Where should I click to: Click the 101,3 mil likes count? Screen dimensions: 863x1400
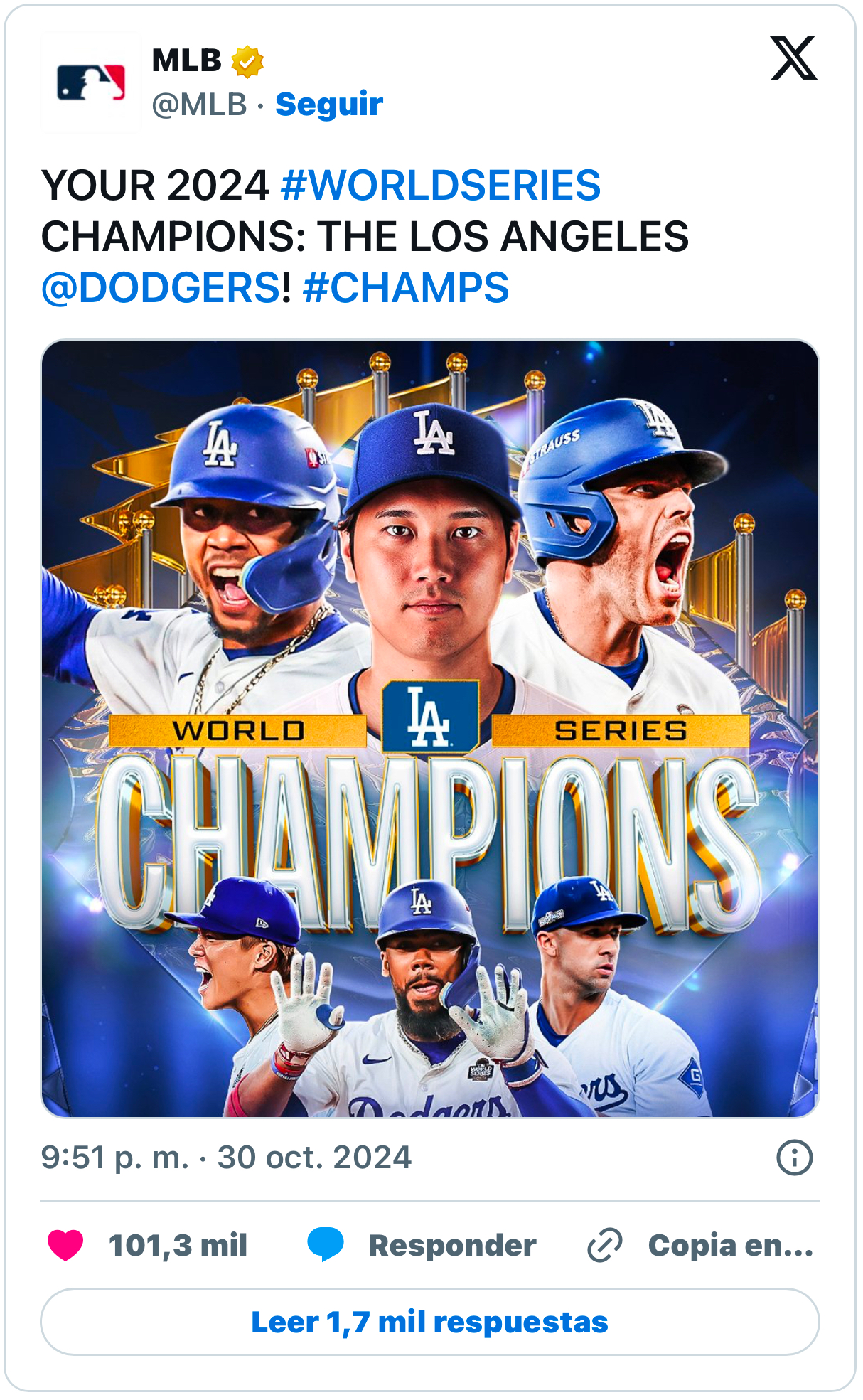click(178, 1245)
